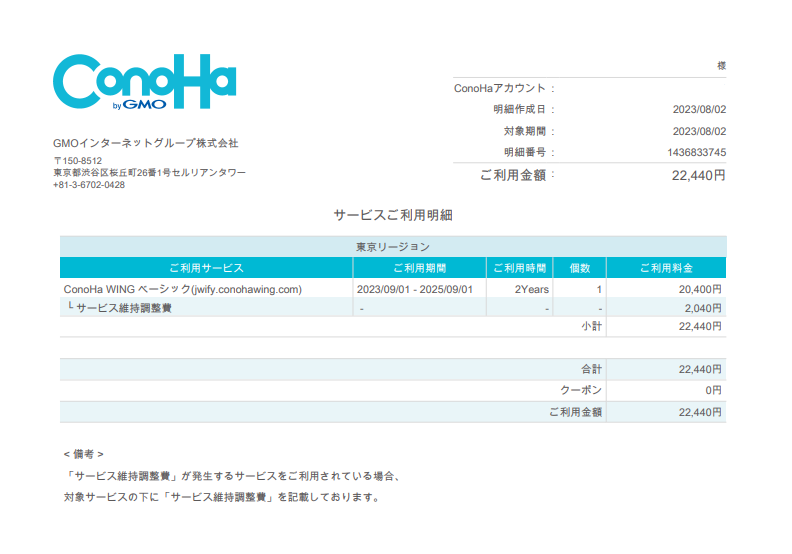Image resolution: width=792 pixels, height=554 pixels.
Task: Select address line 東京都渋谷区桜丘町26番1号セルリアンタワー
Action: [150, 173]
